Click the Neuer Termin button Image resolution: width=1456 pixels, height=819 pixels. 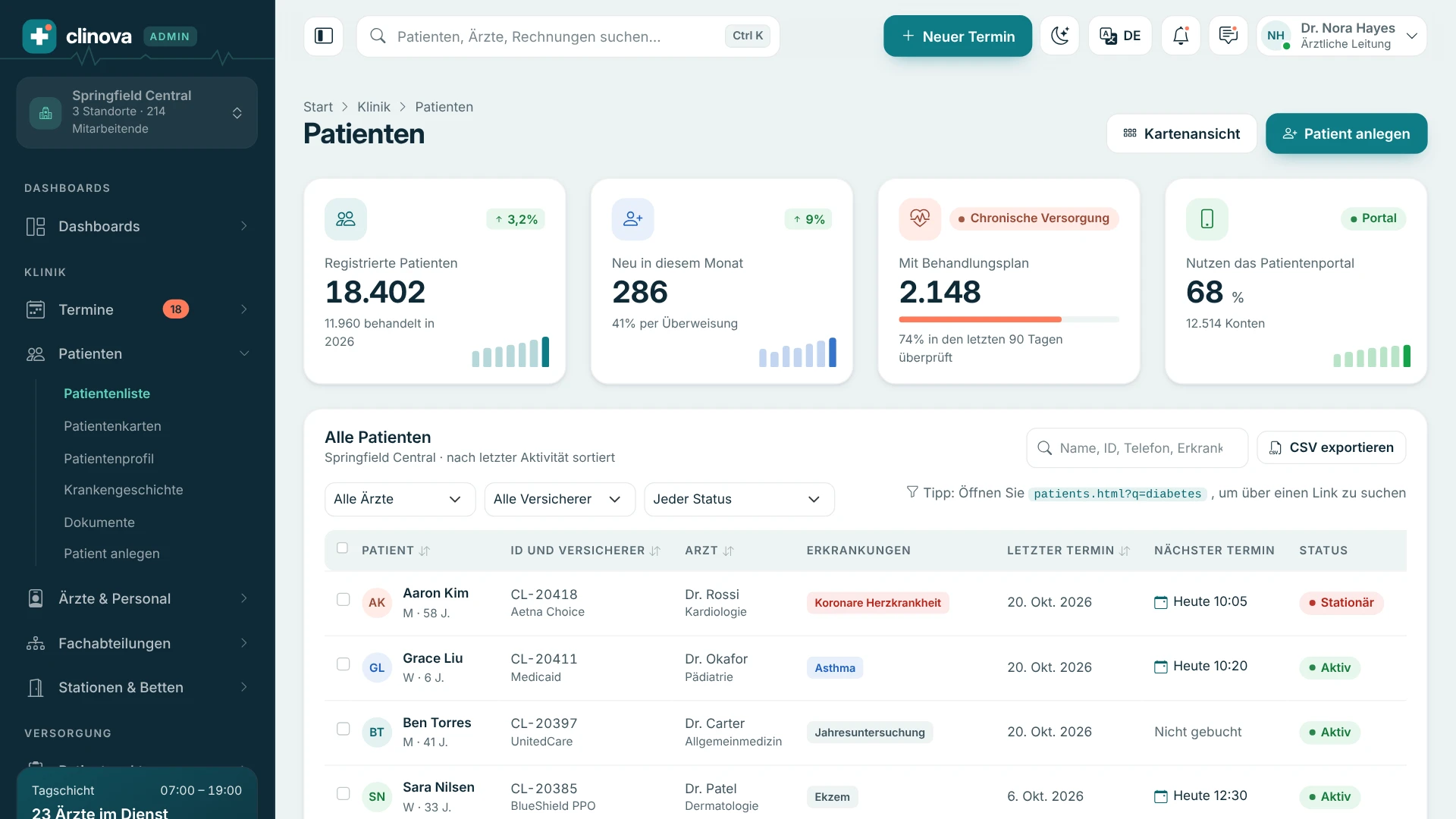coord(958,36)
